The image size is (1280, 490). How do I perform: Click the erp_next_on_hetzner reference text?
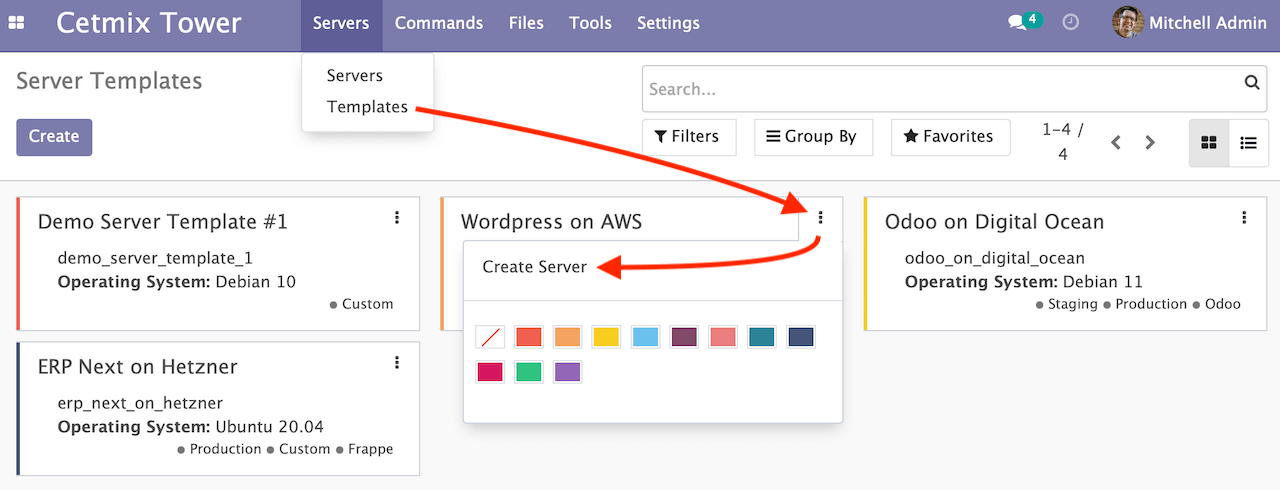click(x=140, y=403)
